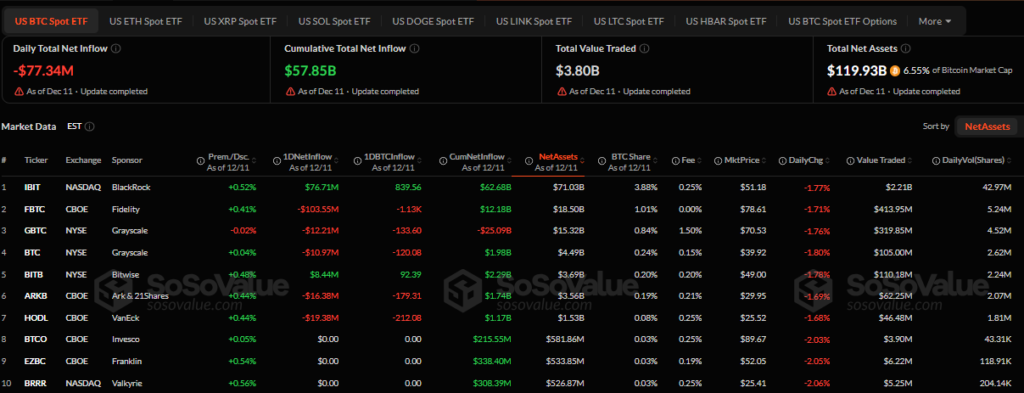
Task: Open info icon next to EST label
Action: 90,127
